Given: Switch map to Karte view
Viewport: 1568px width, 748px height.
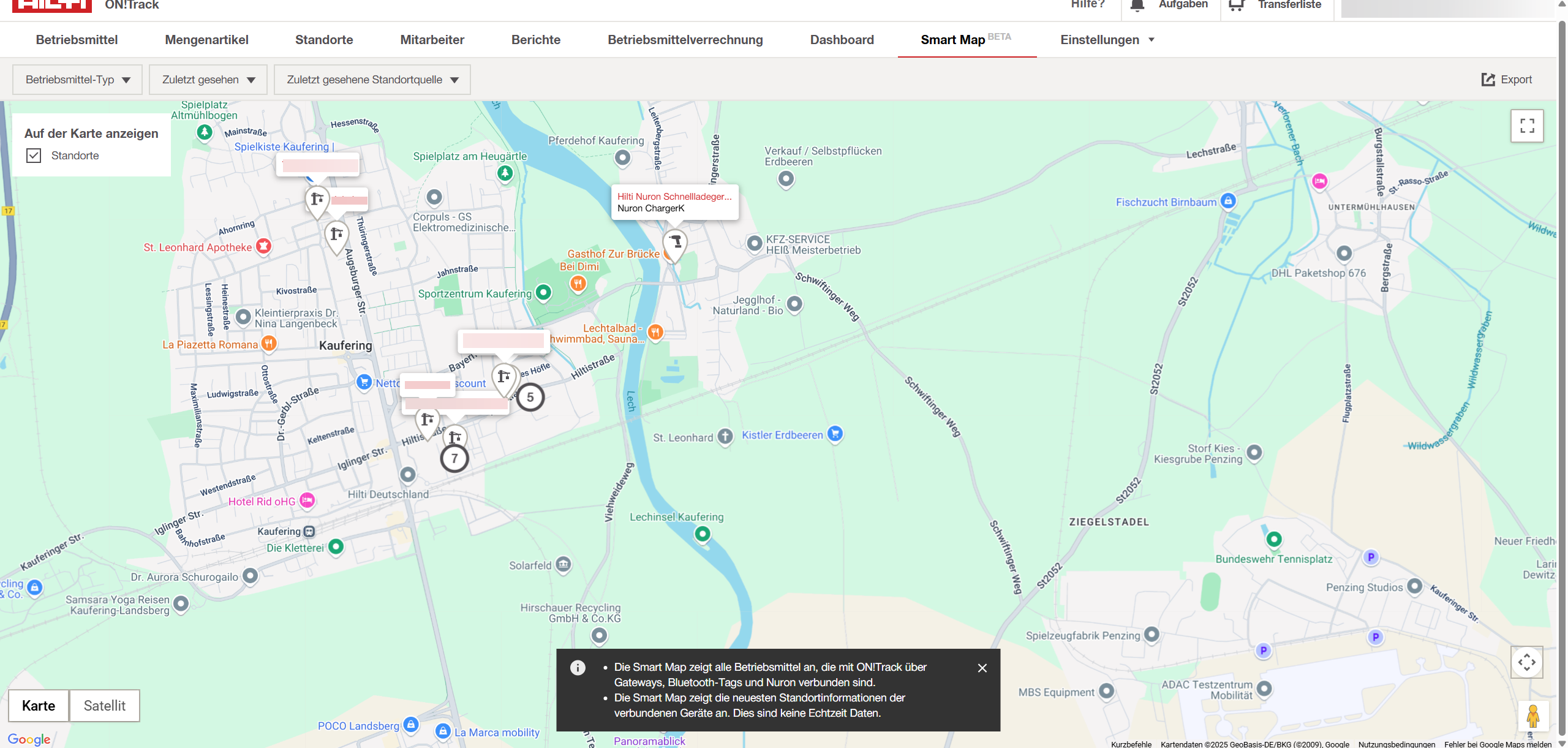Looking at the screenshot, I should 39,706.
